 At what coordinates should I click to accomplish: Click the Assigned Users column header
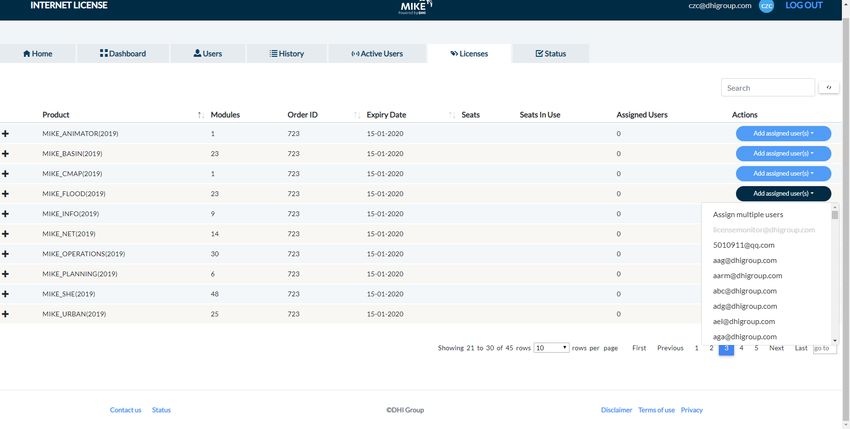pos(642,115)
